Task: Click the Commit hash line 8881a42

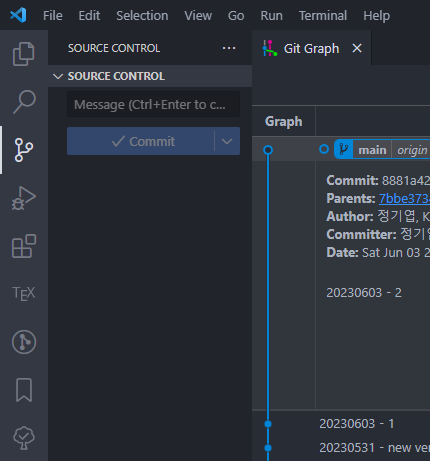Action: click(378, 180)
